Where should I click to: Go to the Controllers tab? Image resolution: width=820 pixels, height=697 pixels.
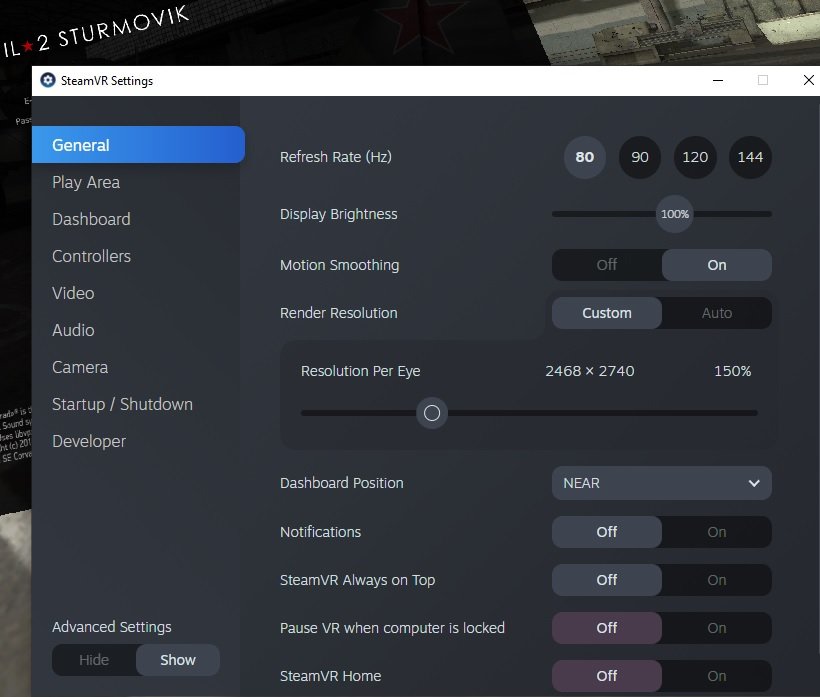point(92,256)
